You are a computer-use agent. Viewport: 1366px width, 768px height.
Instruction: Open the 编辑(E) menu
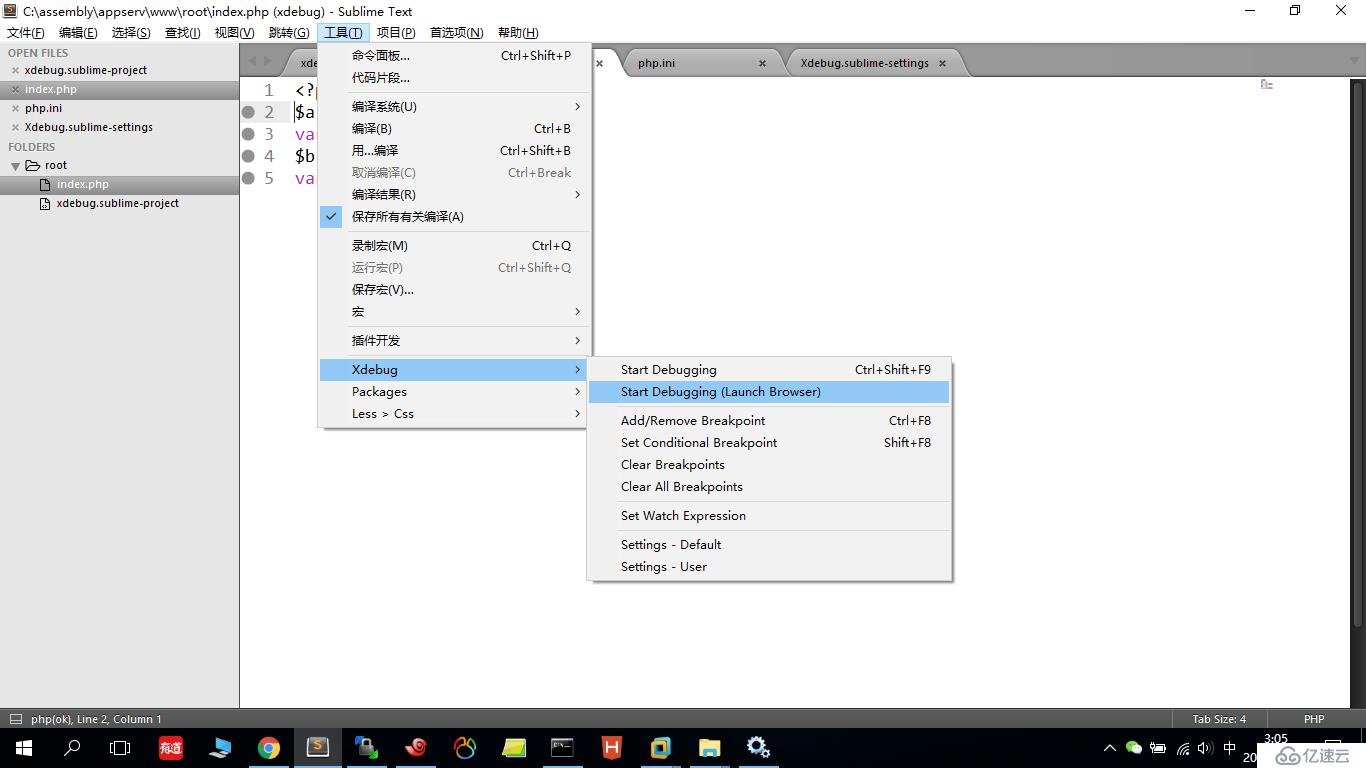pyautogui.click(x=78, y=33)
